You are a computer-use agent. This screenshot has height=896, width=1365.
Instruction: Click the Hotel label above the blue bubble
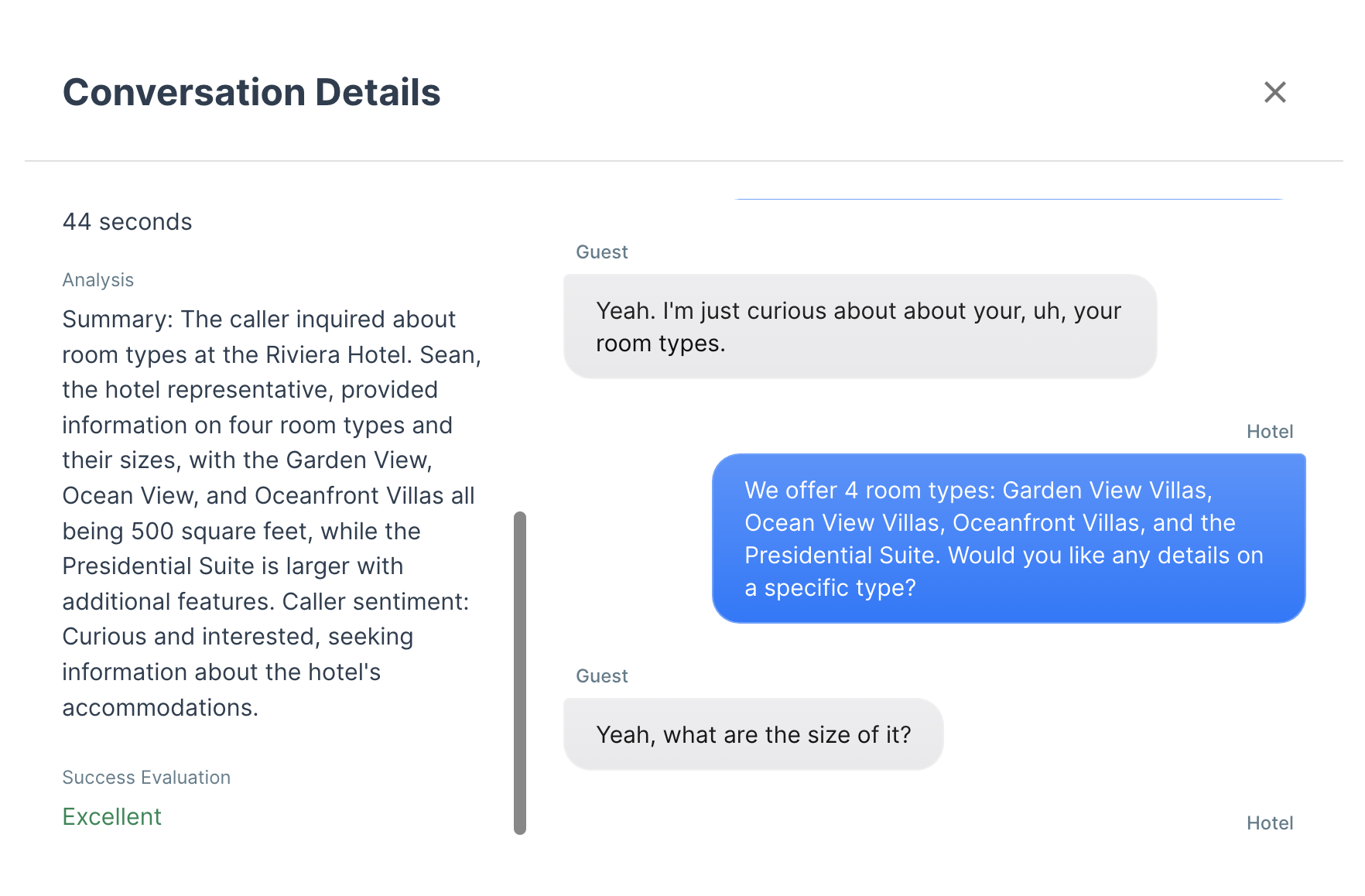coord(1269,432)
